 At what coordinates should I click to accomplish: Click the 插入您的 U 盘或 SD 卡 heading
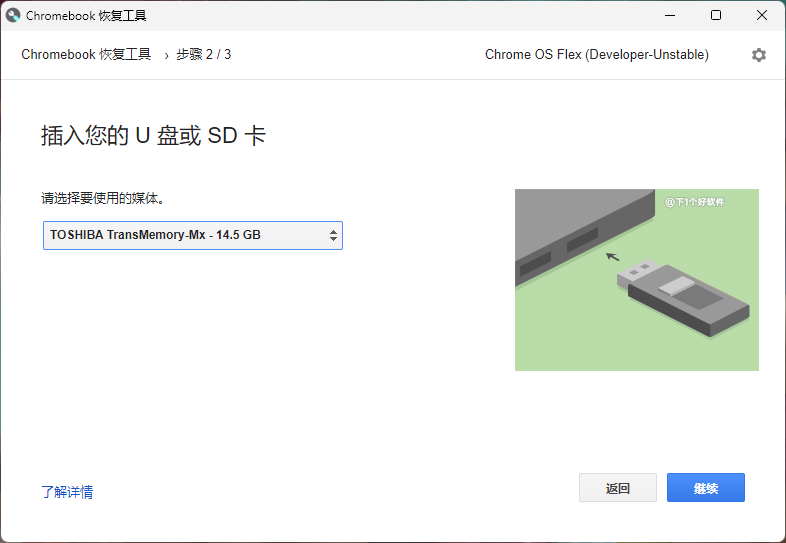pos(153,135)
